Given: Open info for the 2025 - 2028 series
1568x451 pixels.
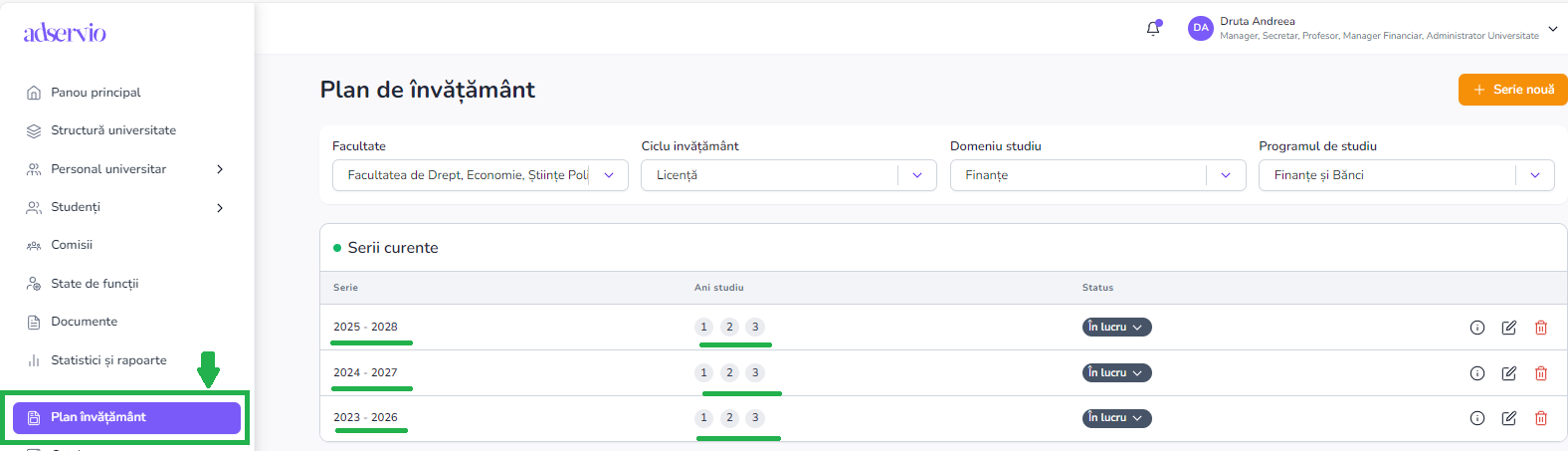Looking at the screenshot, I should tap(1477, 328).
